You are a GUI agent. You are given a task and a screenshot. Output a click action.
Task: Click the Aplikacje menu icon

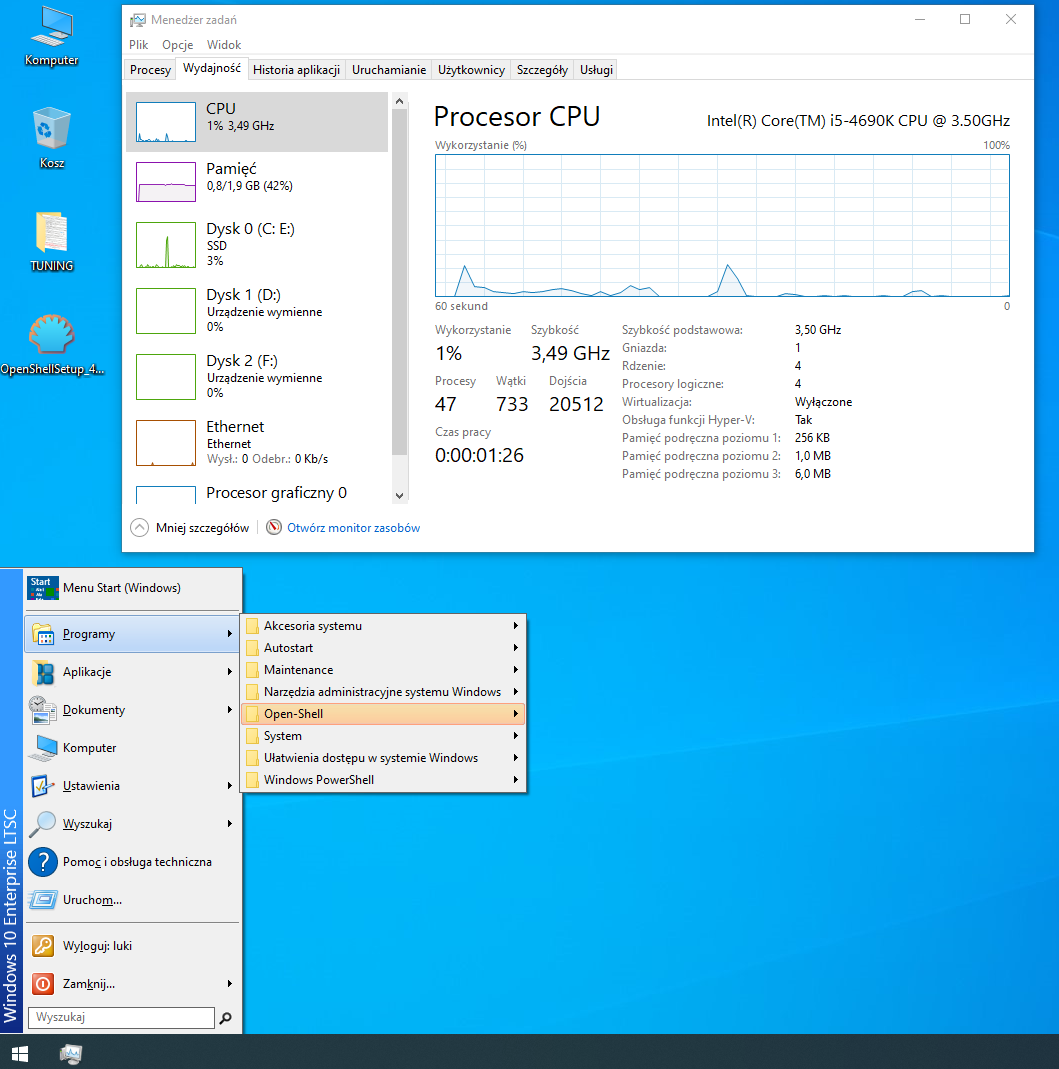coord(44,672)
